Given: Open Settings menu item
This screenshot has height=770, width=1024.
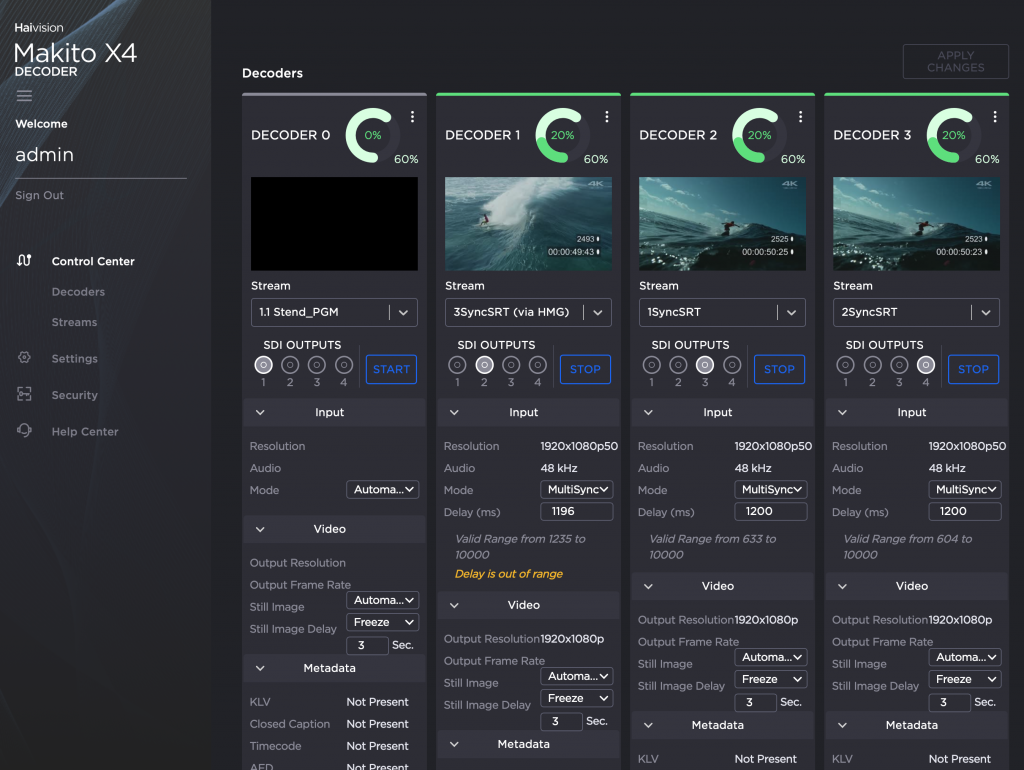Looking at the screenshot, I should tap(74, 359).
